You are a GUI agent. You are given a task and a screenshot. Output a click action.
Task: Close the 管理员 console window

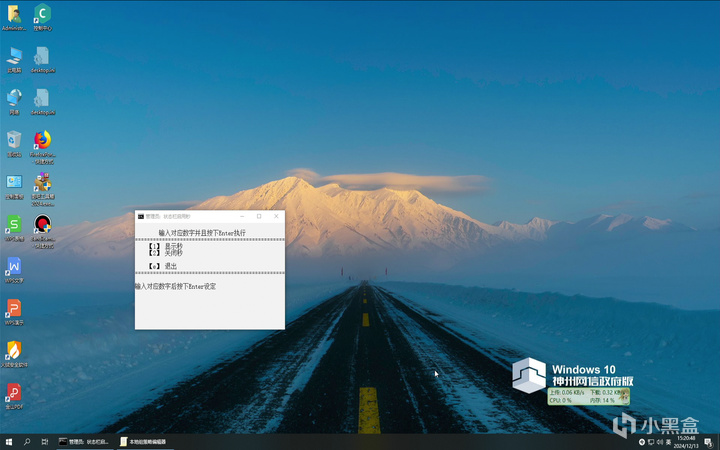pos(276,216)
